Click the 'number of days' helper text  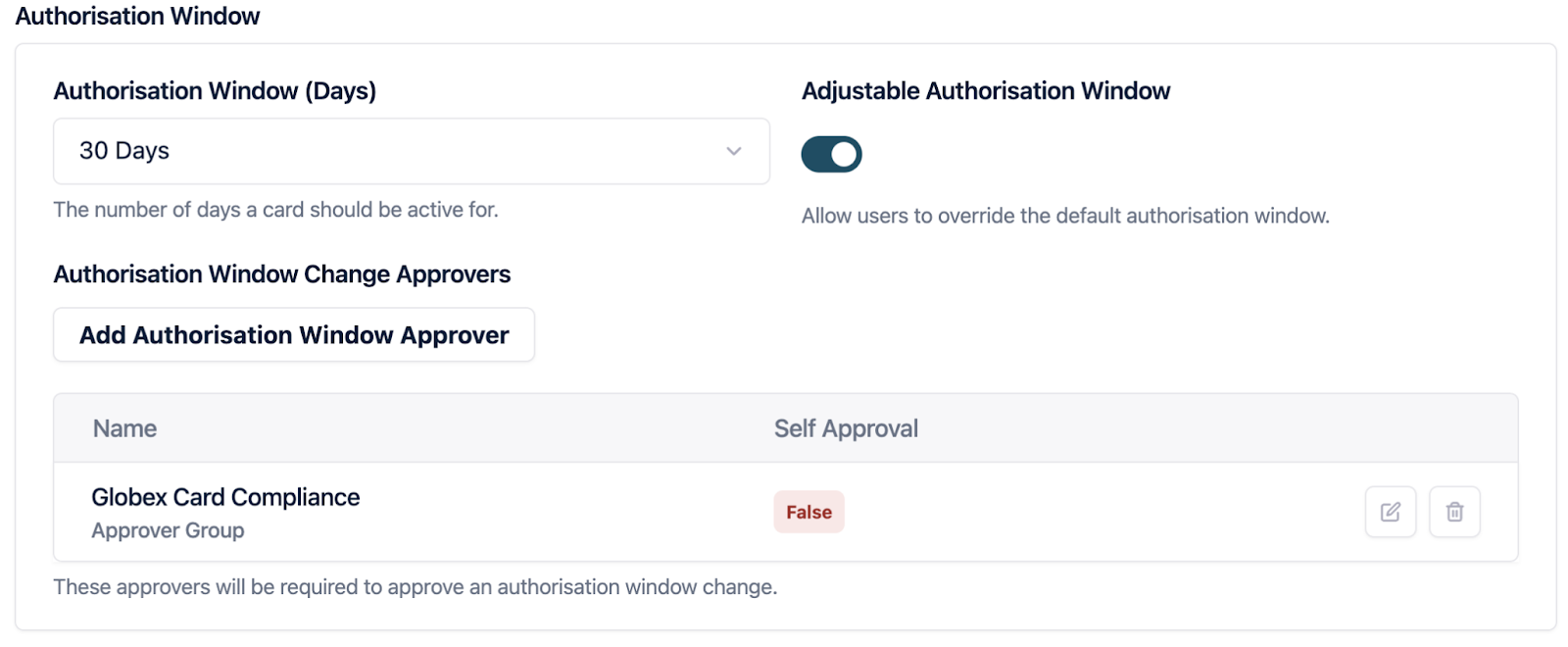pos(275,210)
